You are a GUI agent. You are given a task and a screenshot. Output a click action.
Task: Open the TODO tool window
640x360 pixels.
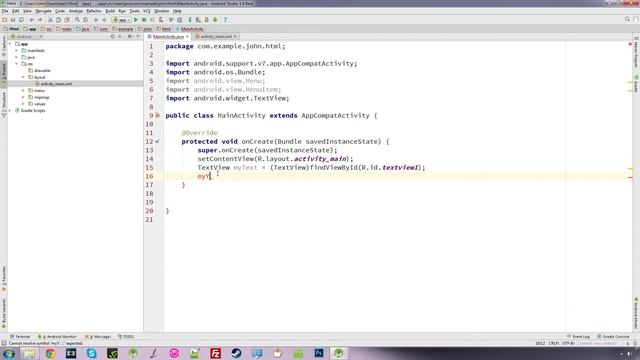pyautogui.click(x=126, y=337)
